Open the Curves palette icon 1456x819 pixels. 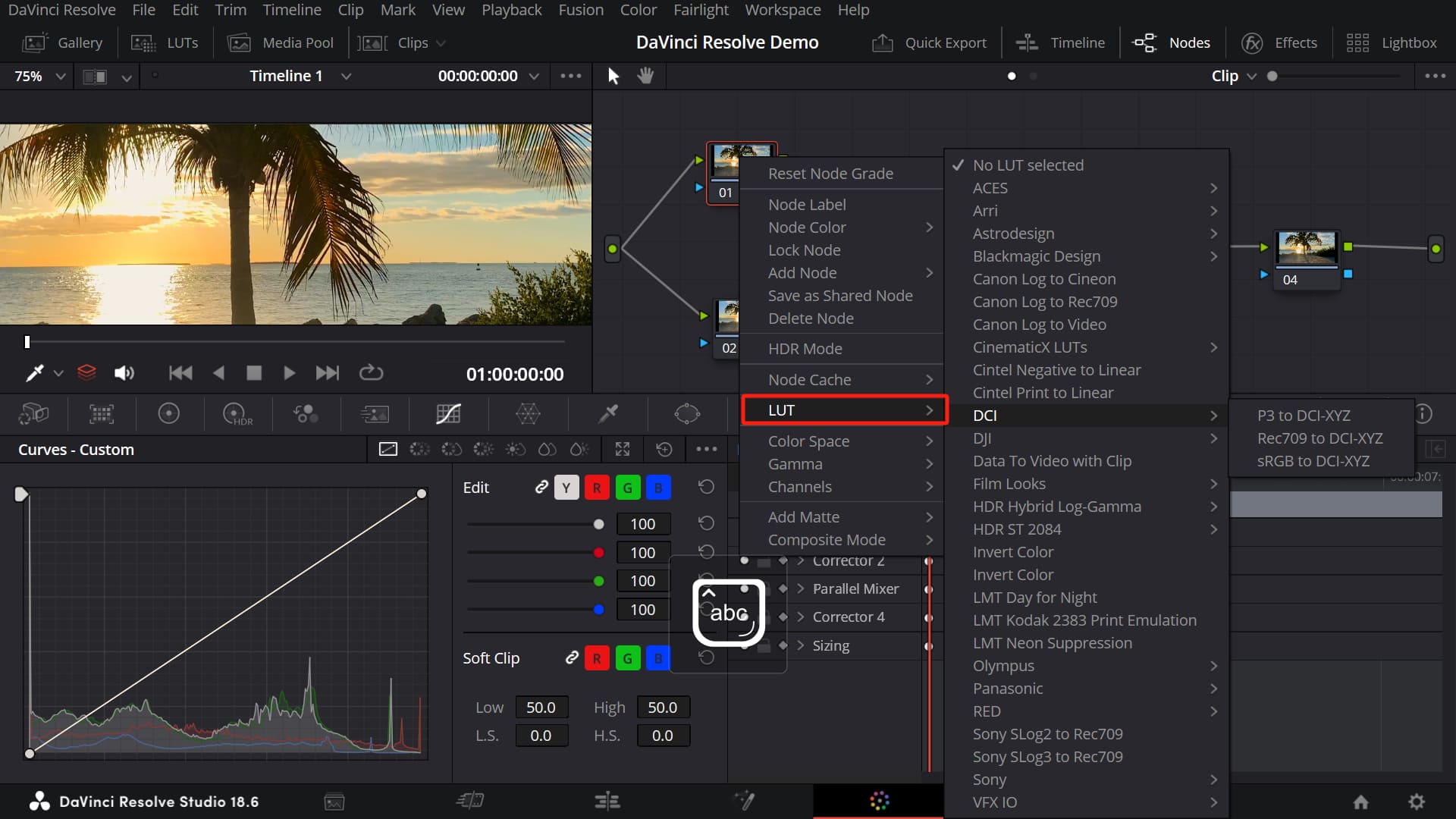click(448, 414)
